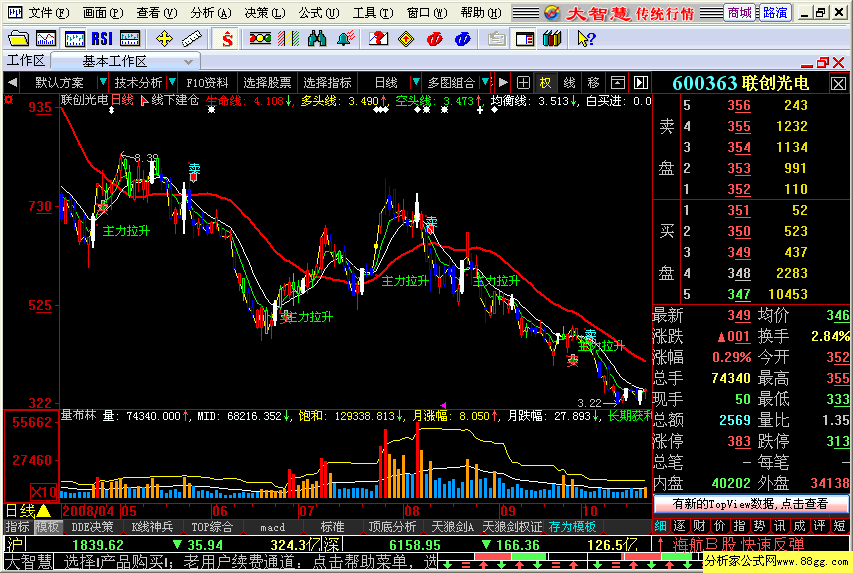Click the alarm bell alert icon

(345, 39)
